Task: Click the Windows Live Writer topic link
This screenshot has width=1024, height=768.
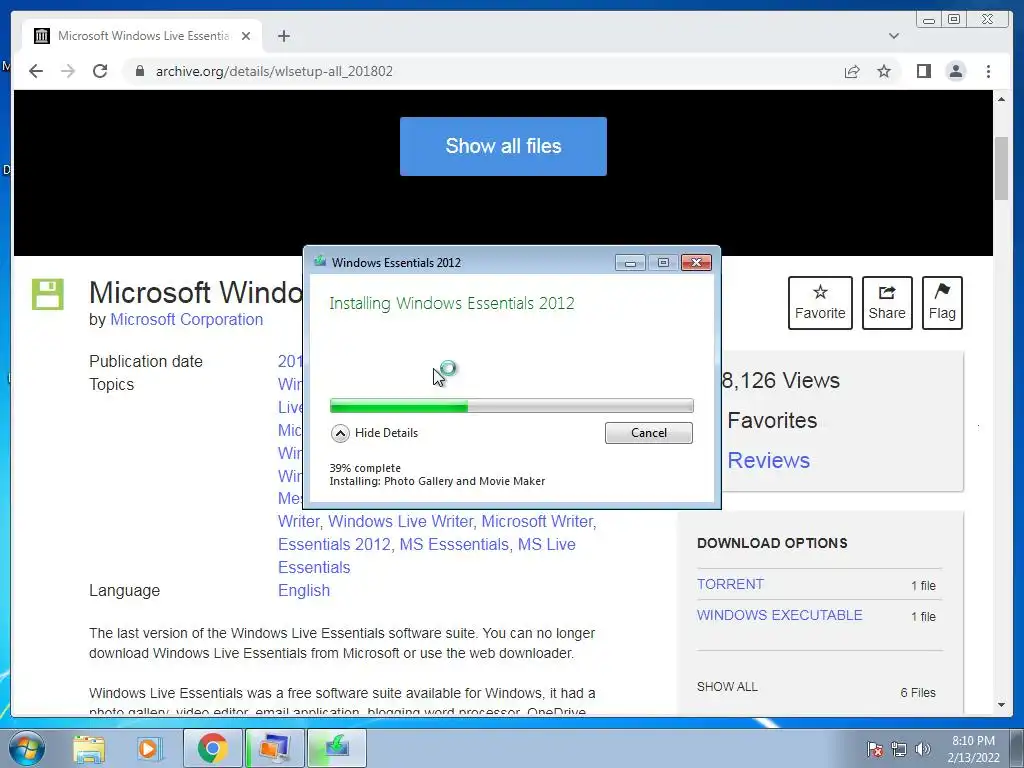Action: point(400,522)
